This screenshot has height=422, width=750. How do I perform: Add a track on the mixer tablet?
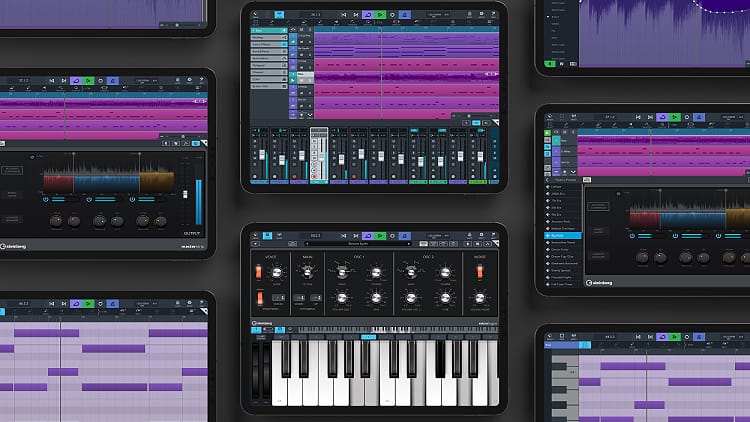coord(301,115)
